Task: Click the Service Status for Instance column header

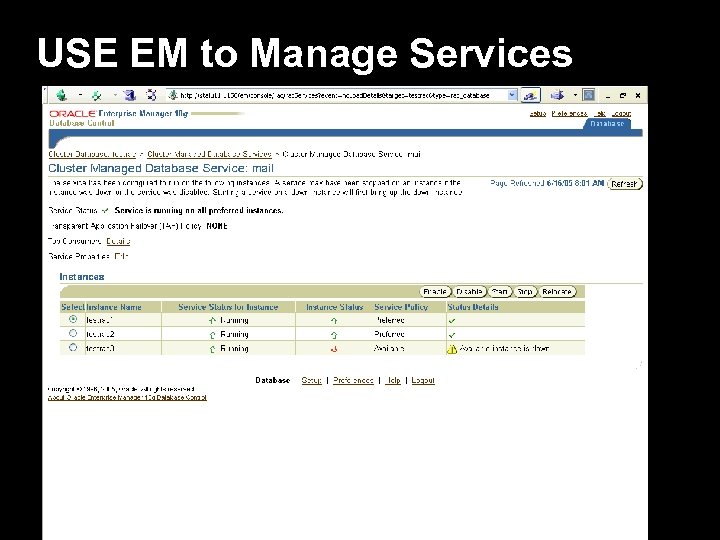Action: click(x=228, y=307)
